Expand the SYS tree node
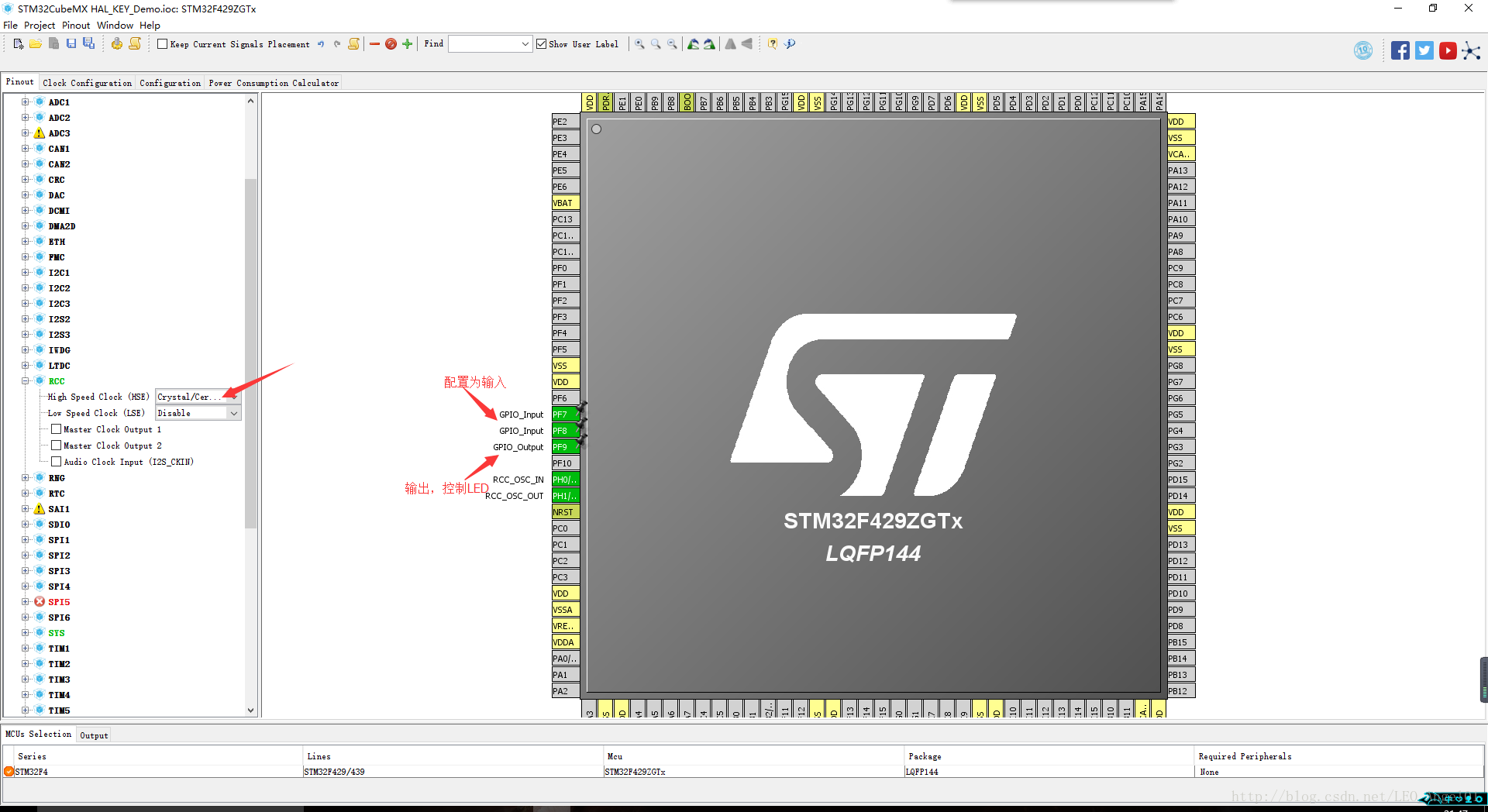Screen dimensions: 1488x812 [x=25, y=633]
